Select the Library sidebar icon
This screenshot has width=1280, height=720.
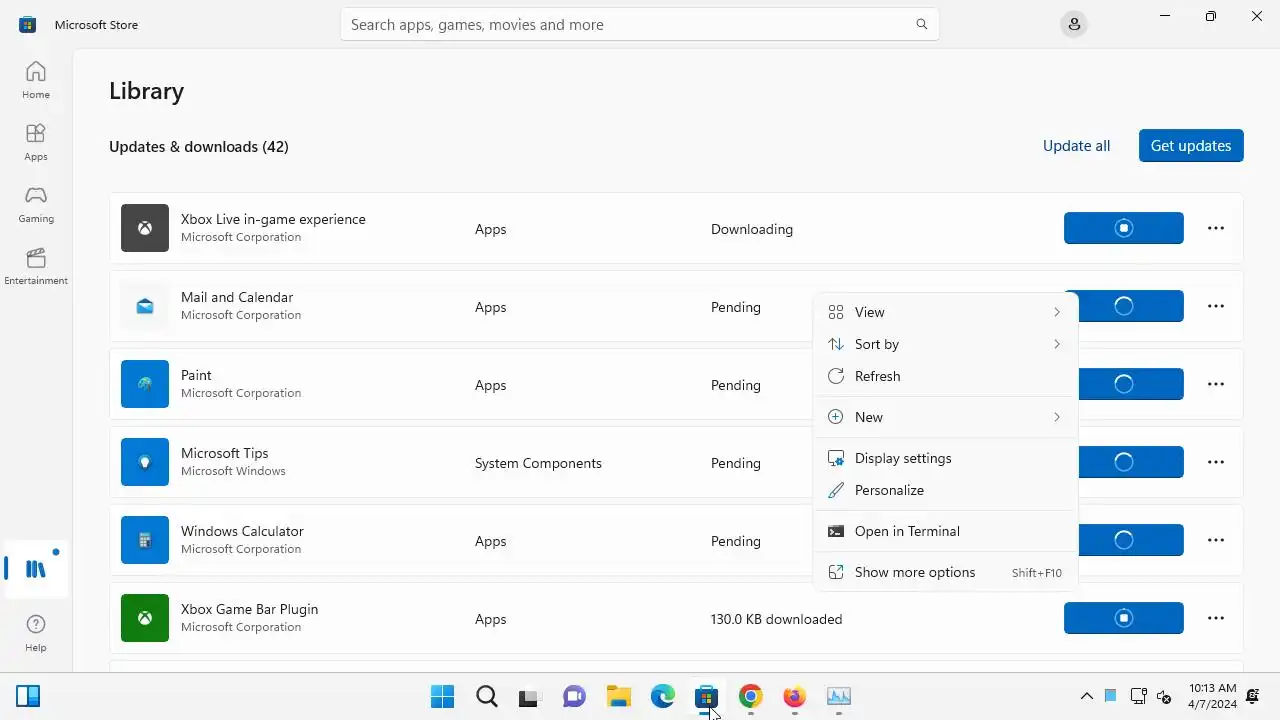[36, 569]
